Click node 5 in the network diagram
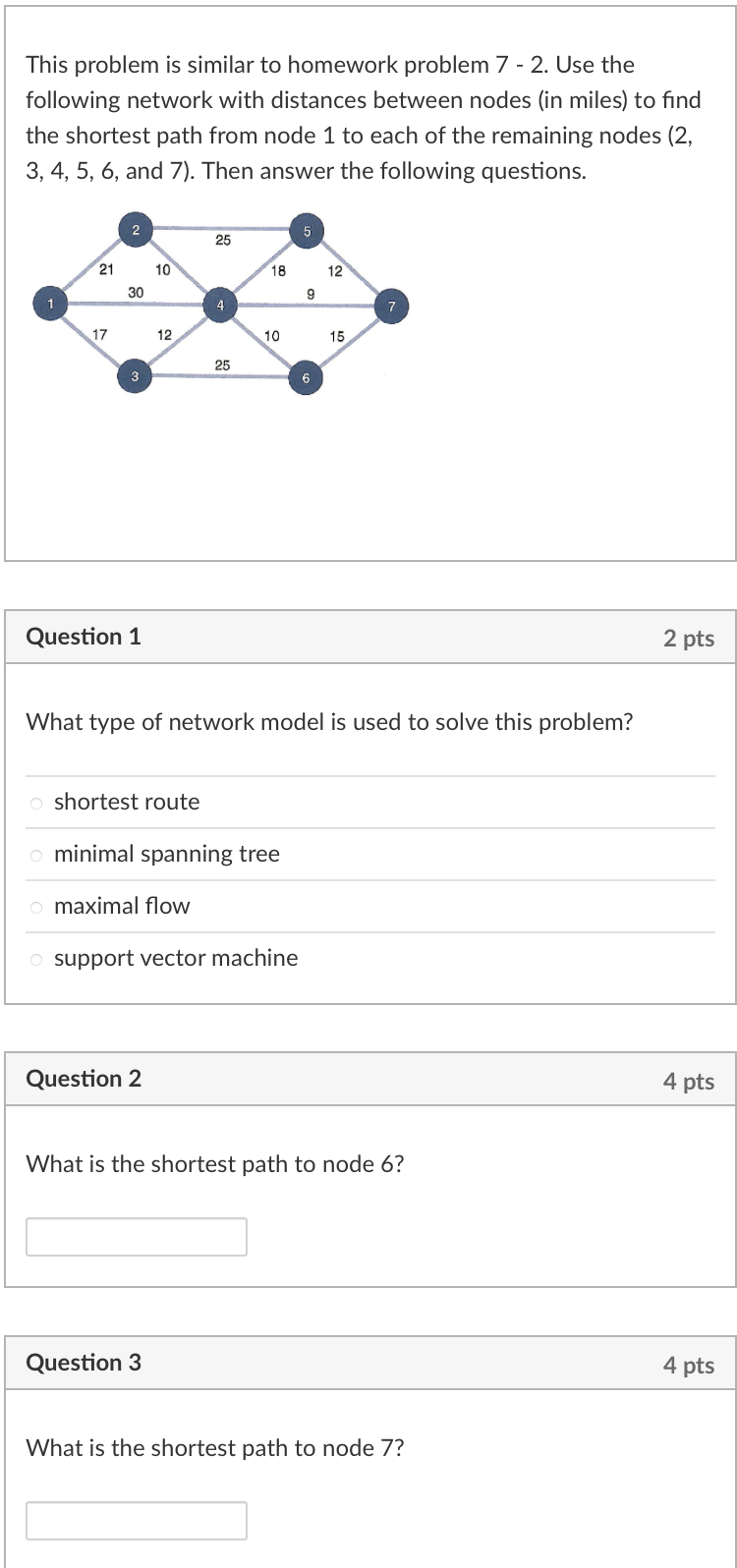Screen dimensions: 737x1568 point(307,230)
